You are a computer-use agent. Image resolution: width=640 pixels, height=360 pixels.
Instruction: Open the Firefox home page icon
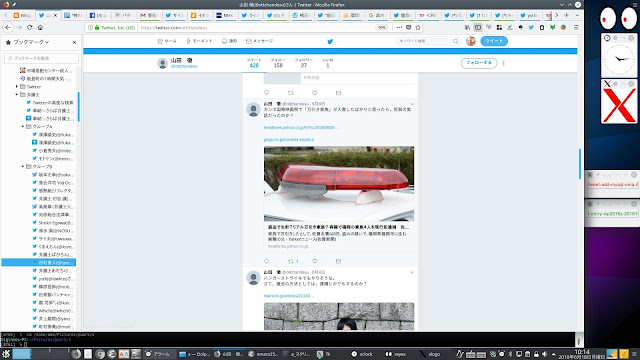40,27
